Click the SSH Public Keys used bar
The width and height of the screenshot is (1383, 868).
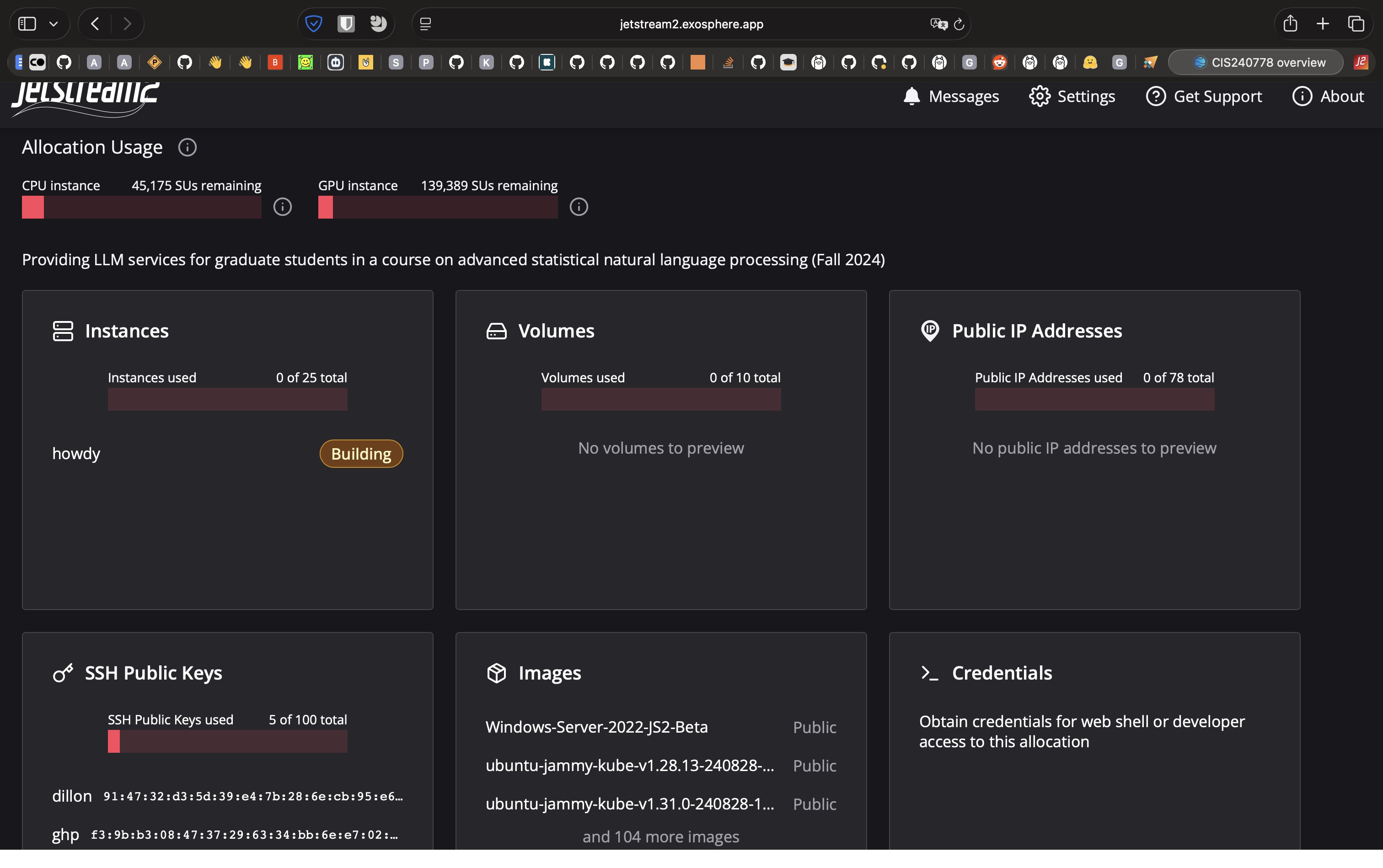coord(227,741)
